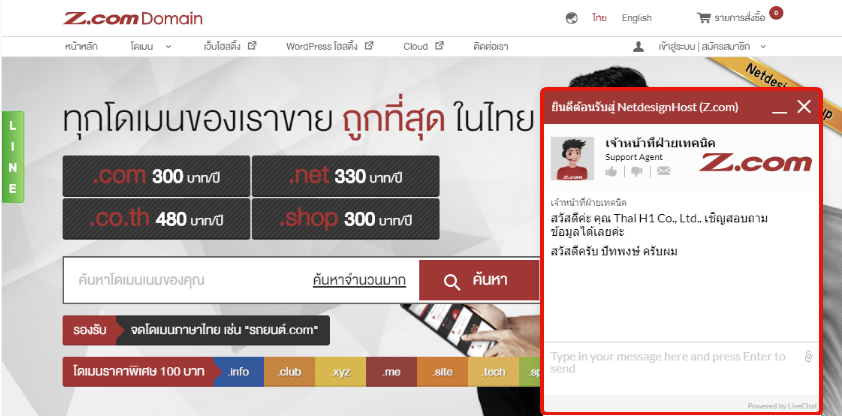Open รายการสั่งซื้อ order list
Screen dimensions: 842x417
739,18
